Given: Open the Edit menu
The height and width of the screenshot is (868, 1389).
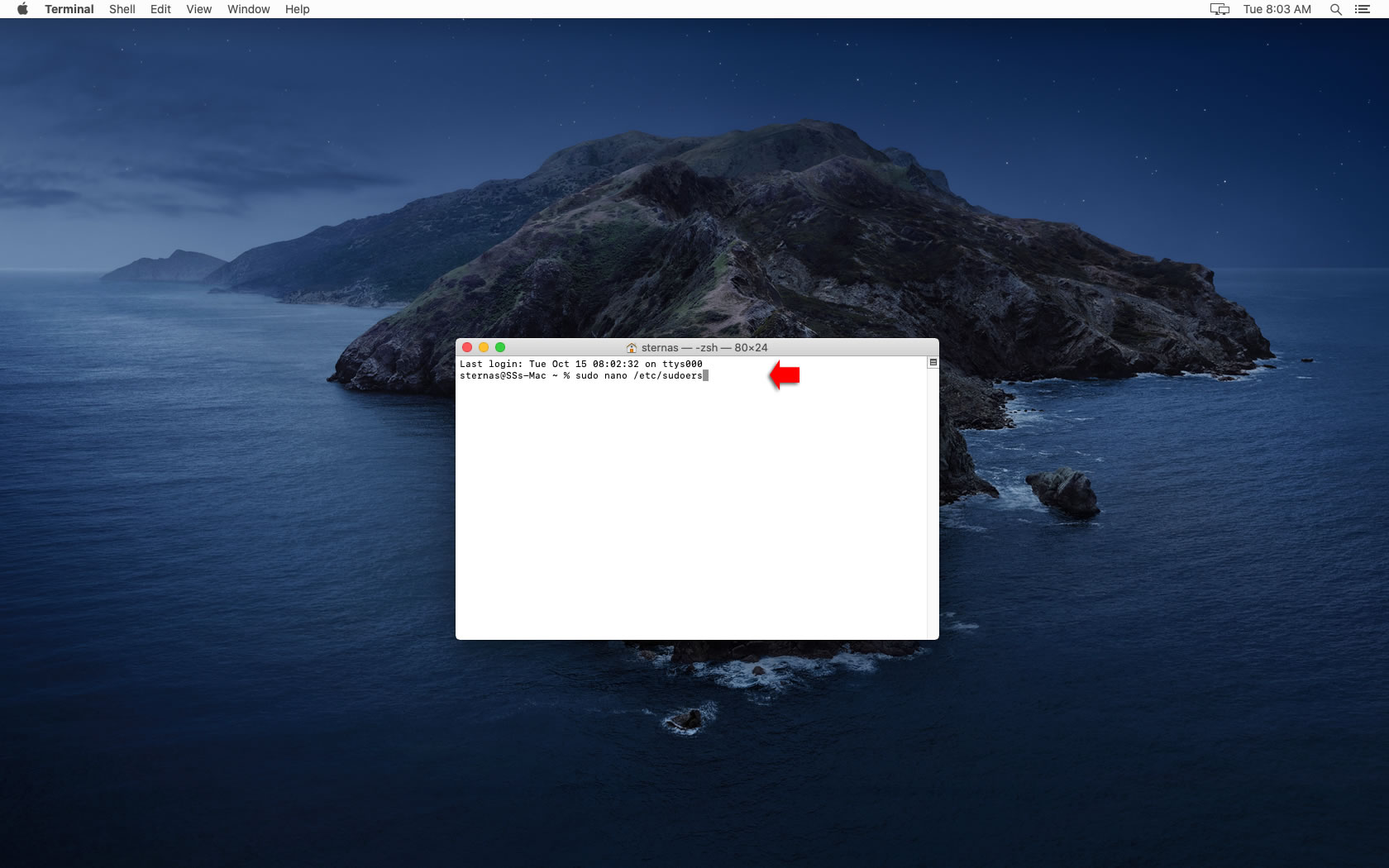Looking at the screenshot, I should [x=160, y=9].
